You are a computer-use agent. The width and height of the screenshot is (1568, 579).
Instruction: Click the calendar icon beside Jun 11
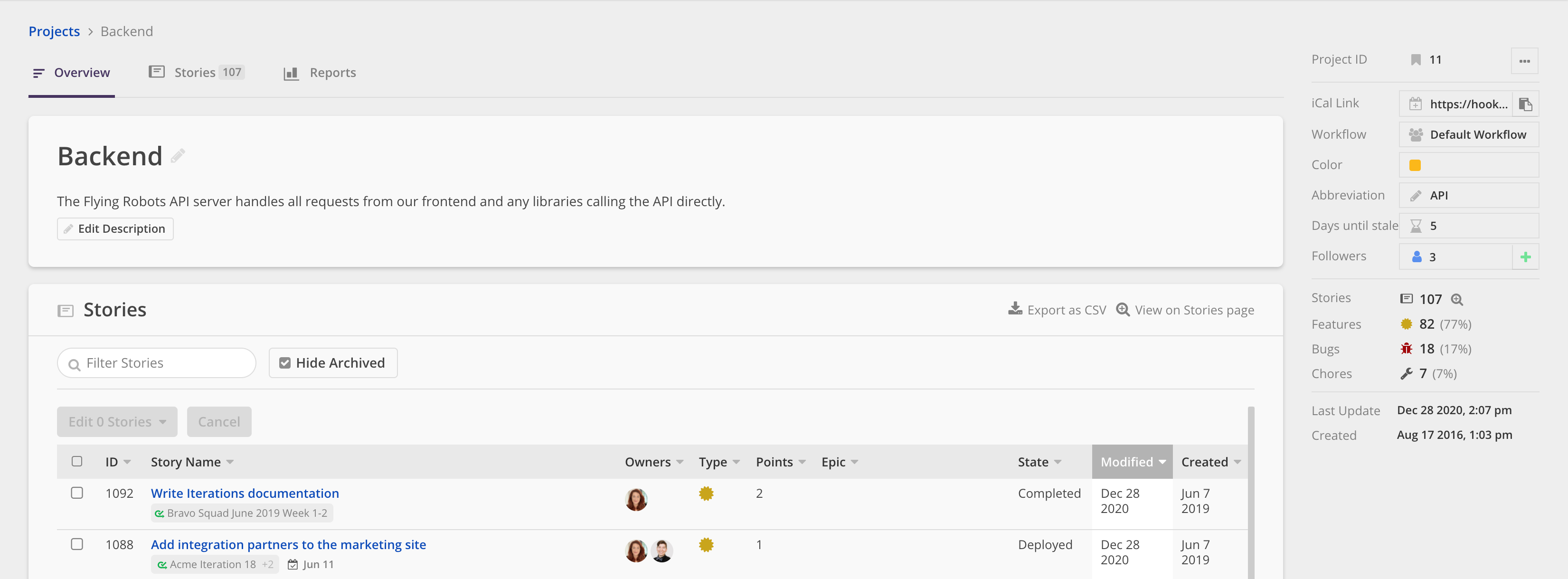pos(293,564)
